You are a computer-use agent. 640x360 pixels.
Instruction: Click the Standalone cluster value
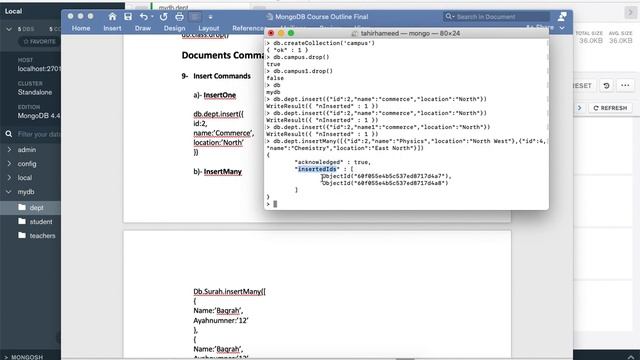35,92
